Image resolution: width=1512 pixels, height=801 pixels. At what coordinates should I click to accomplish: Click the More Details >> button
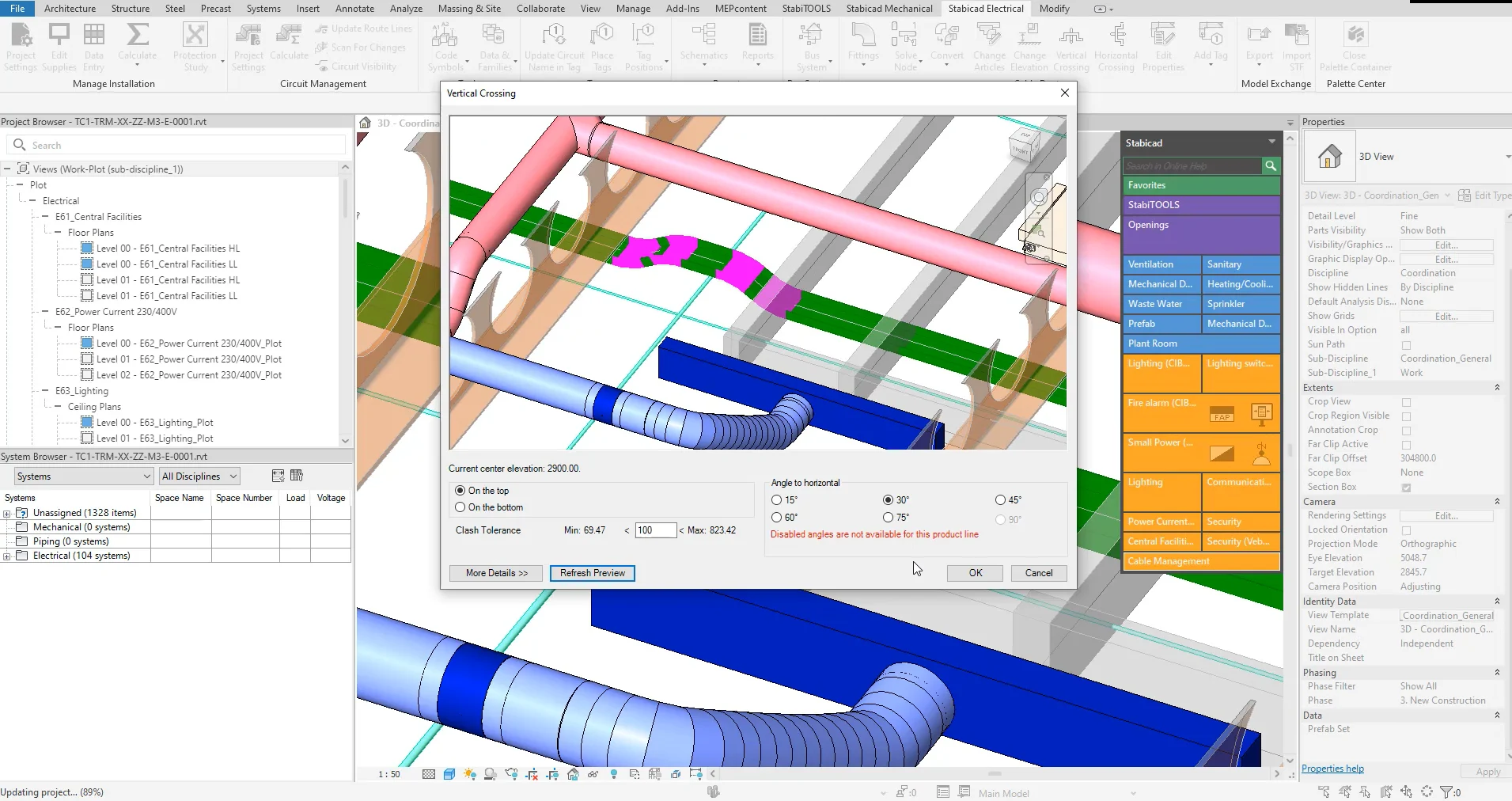point(496,573)
